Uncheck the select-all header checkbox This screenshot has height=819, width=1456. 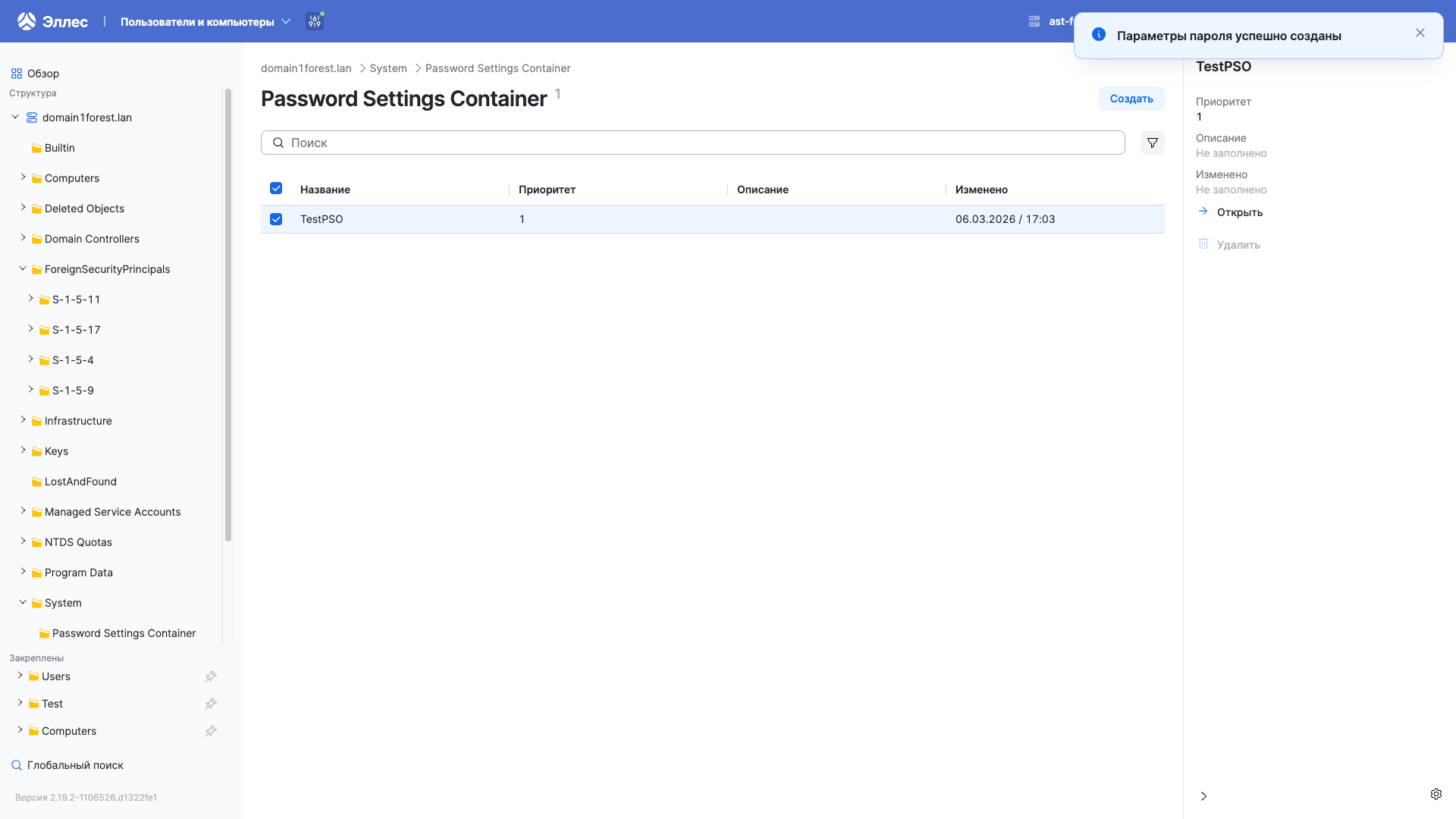276,189
